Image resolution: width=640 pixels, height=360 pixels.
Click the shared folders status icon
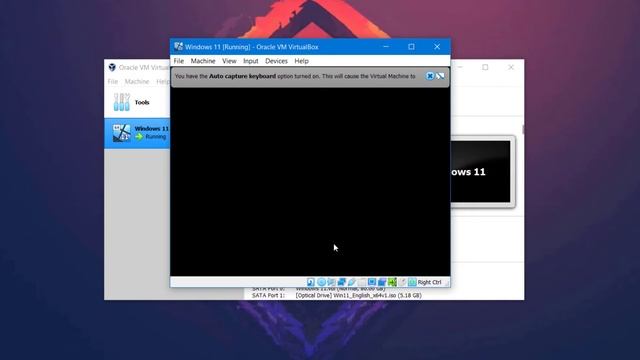(362, 282)
